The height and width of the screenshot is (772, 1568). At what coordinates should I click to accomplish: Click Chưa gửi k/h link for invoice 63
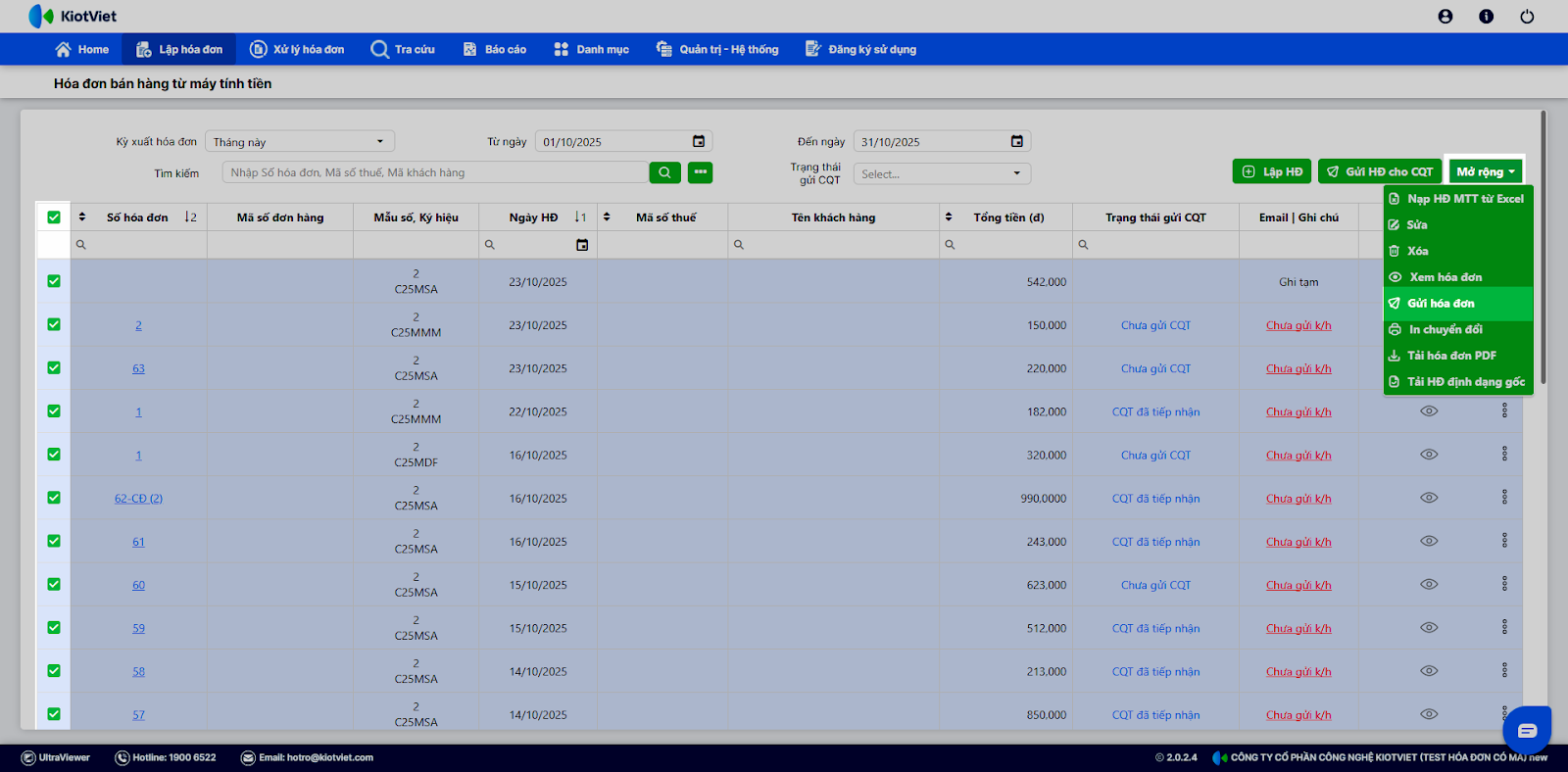(1298, 368)
